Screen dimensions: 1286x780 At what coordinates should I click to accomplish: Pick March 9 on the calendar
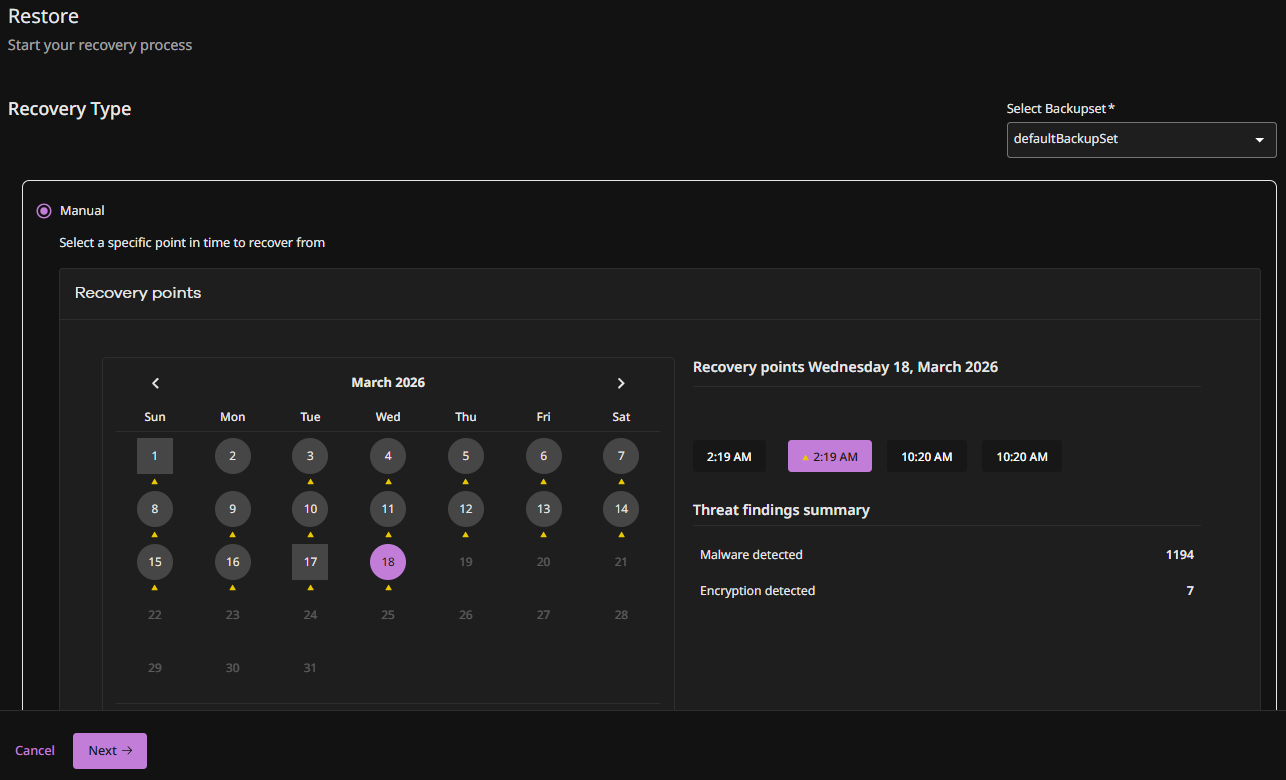tap(233, 509)
